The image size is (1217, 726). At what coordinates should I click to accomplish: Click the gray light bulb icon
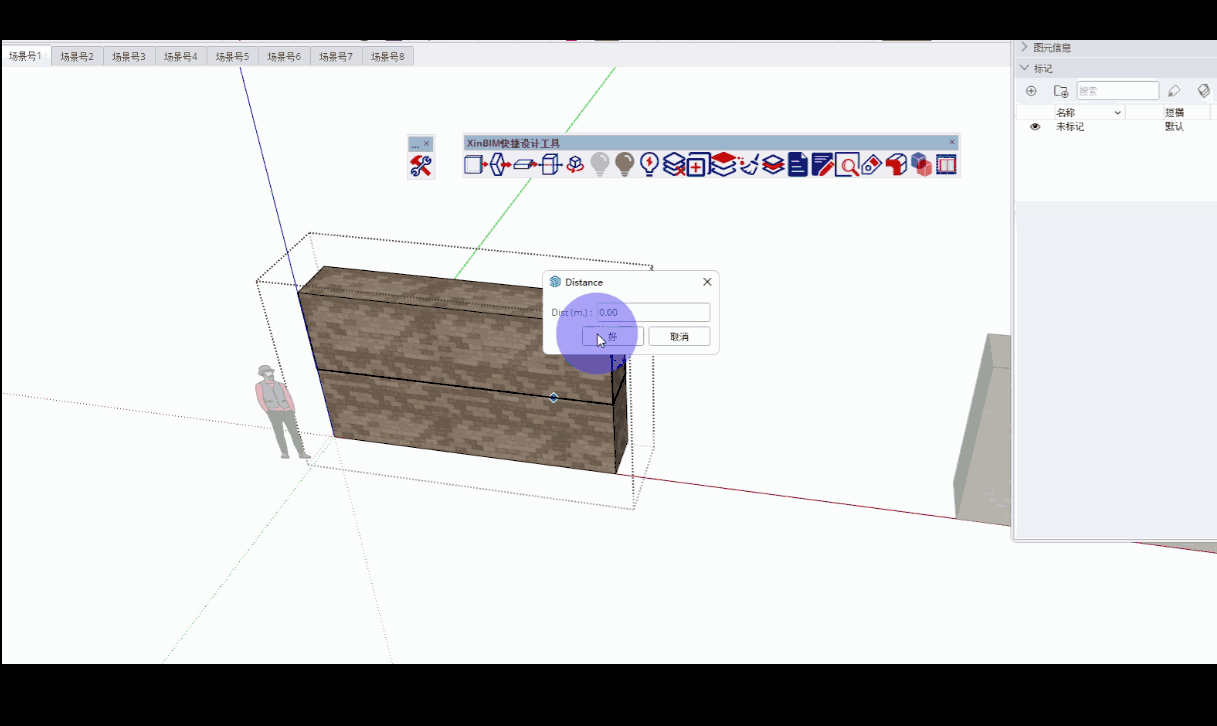click(600, 164)
